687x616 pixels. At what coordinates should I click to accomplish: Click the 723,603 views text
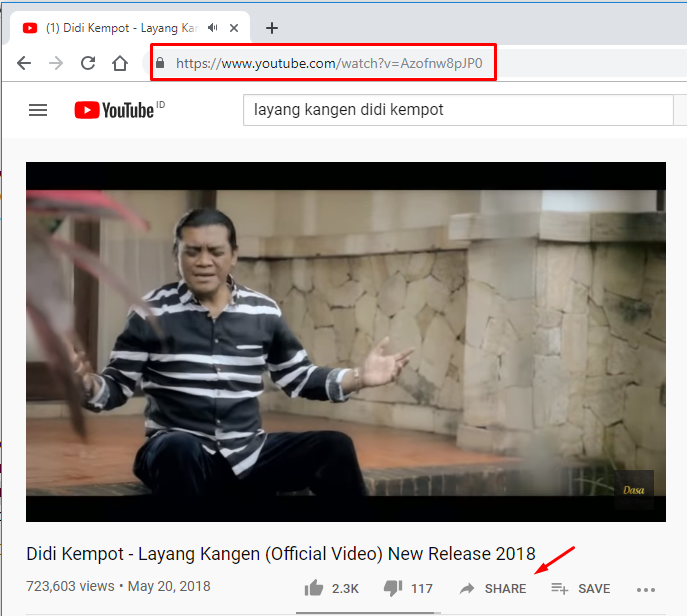click(70, 586)
